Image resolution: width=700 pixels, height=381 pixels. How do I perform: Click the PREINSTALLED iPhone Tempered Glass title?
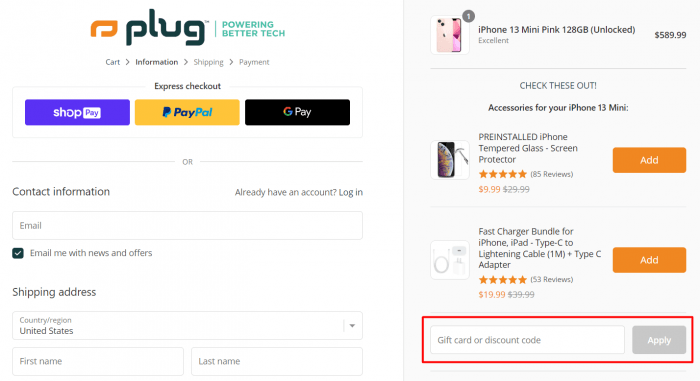528,148
